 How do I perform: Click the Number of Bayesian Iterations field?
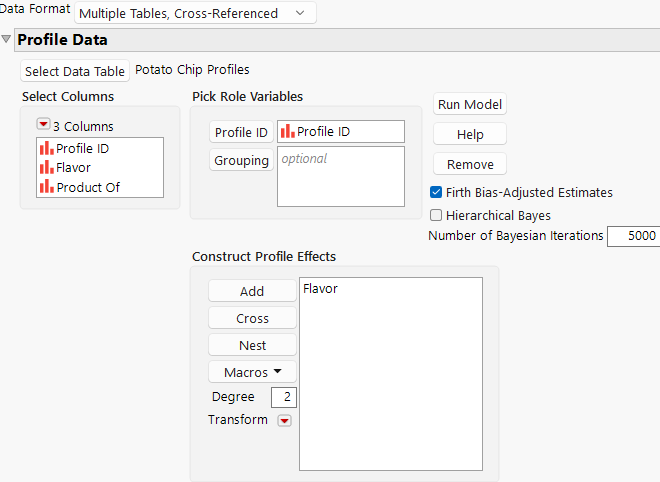point(633,236)
